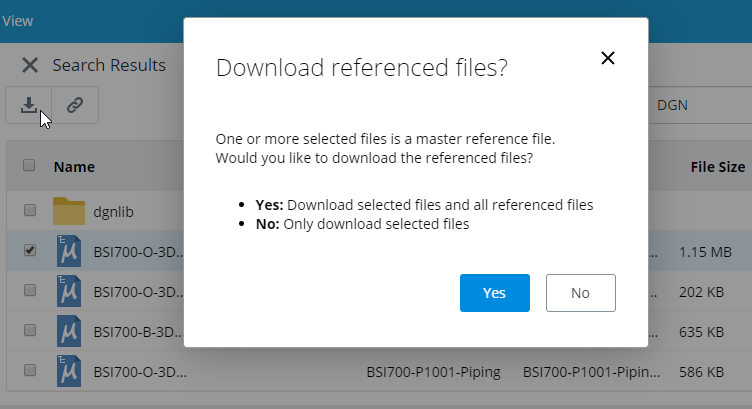Toggle the select-all checkbox in header
752x409 pixels.
click(29, 166)
